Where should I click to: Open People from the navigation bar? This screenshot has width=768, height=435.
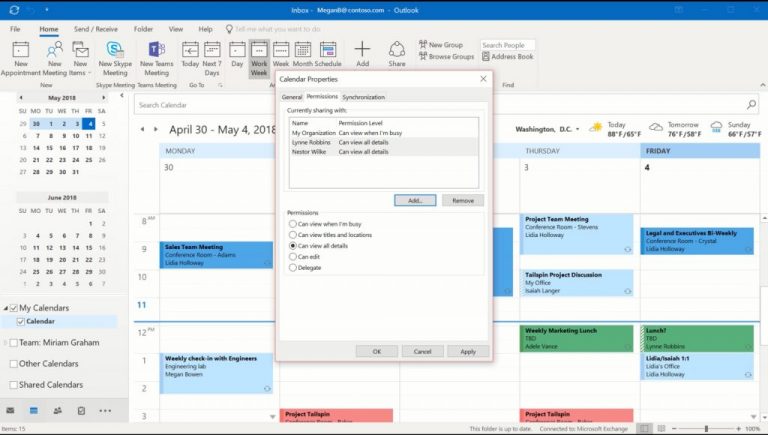coord(57,411)
